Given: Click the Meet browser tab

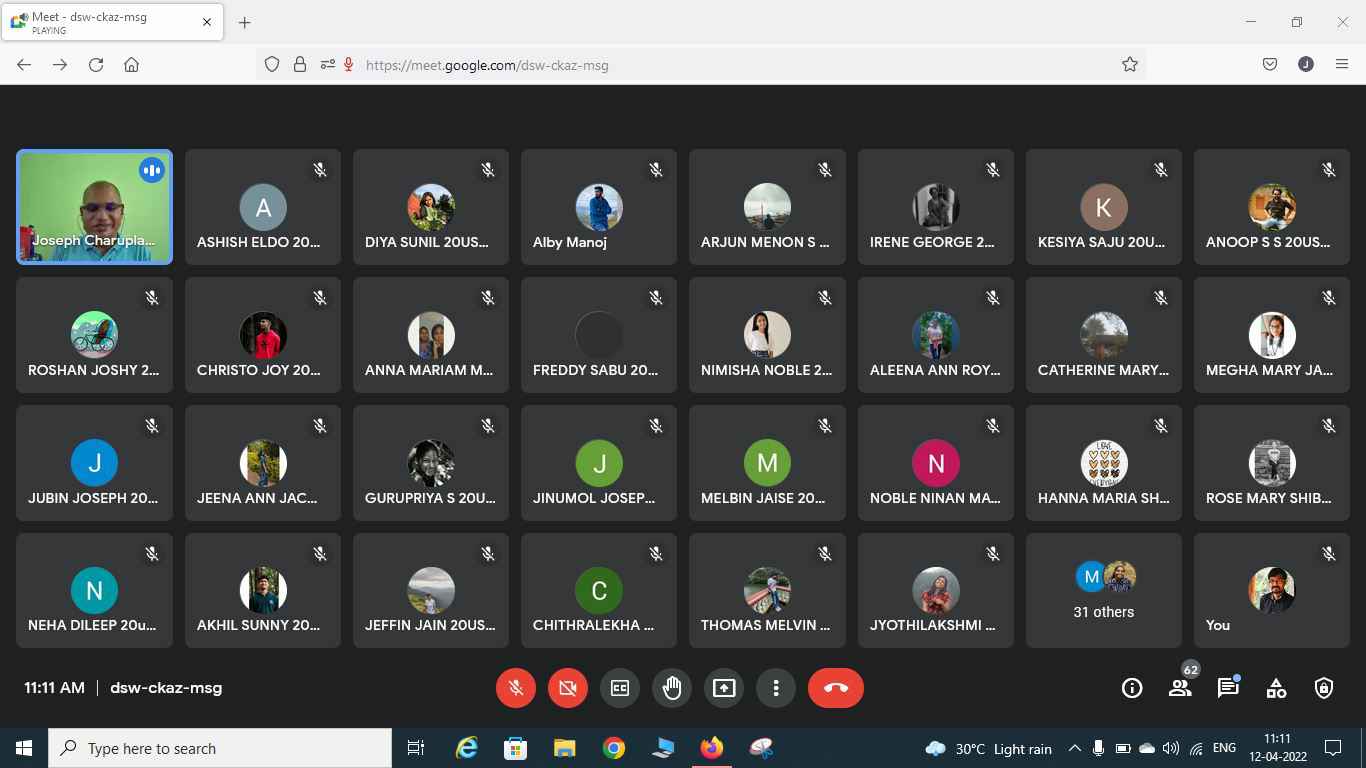Looking at the screenshot, I should coord(112,22).
